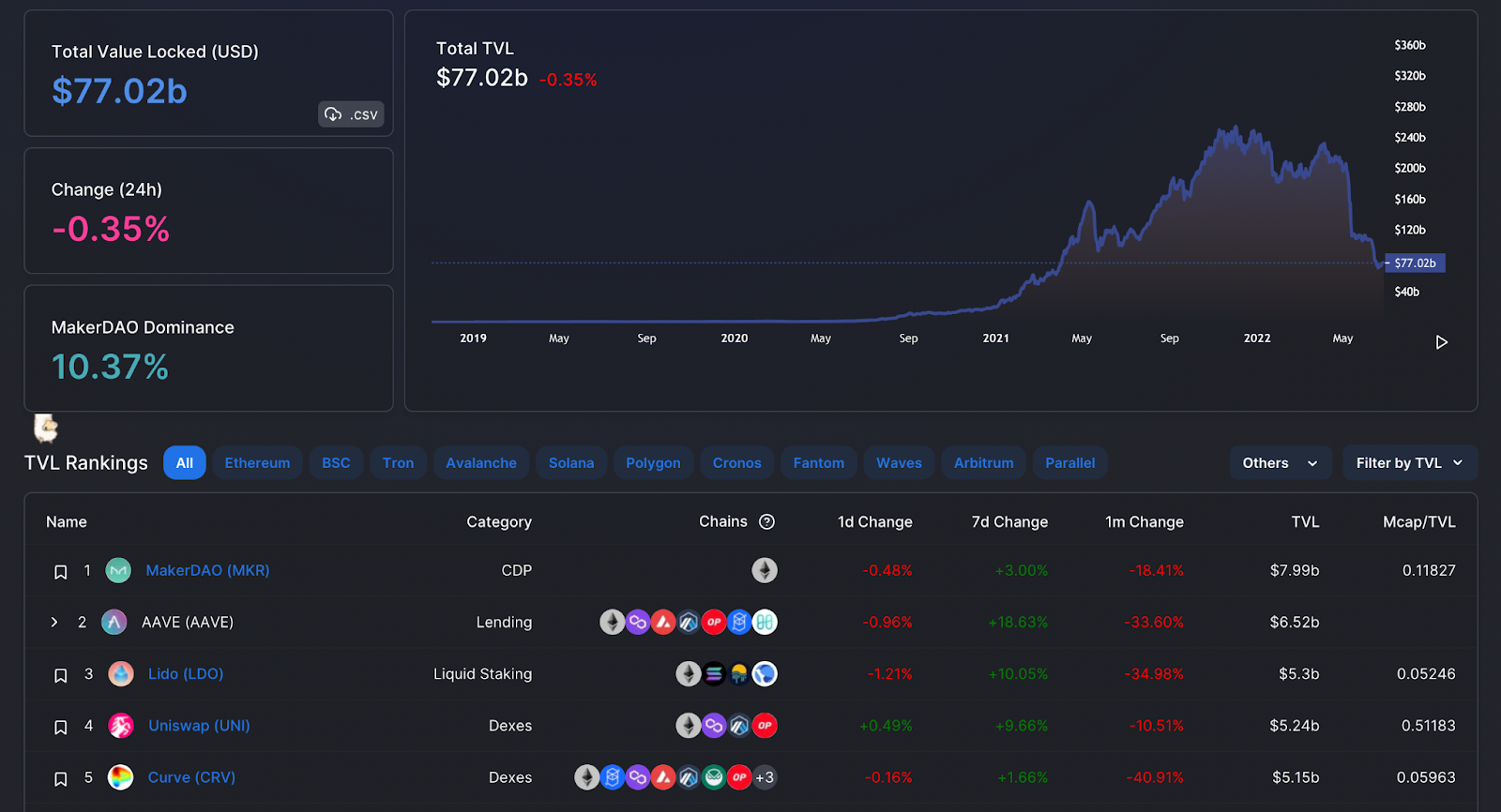Bookmark the MakerDAO (MKR) row
The image size is (1501, 812).
60,571
